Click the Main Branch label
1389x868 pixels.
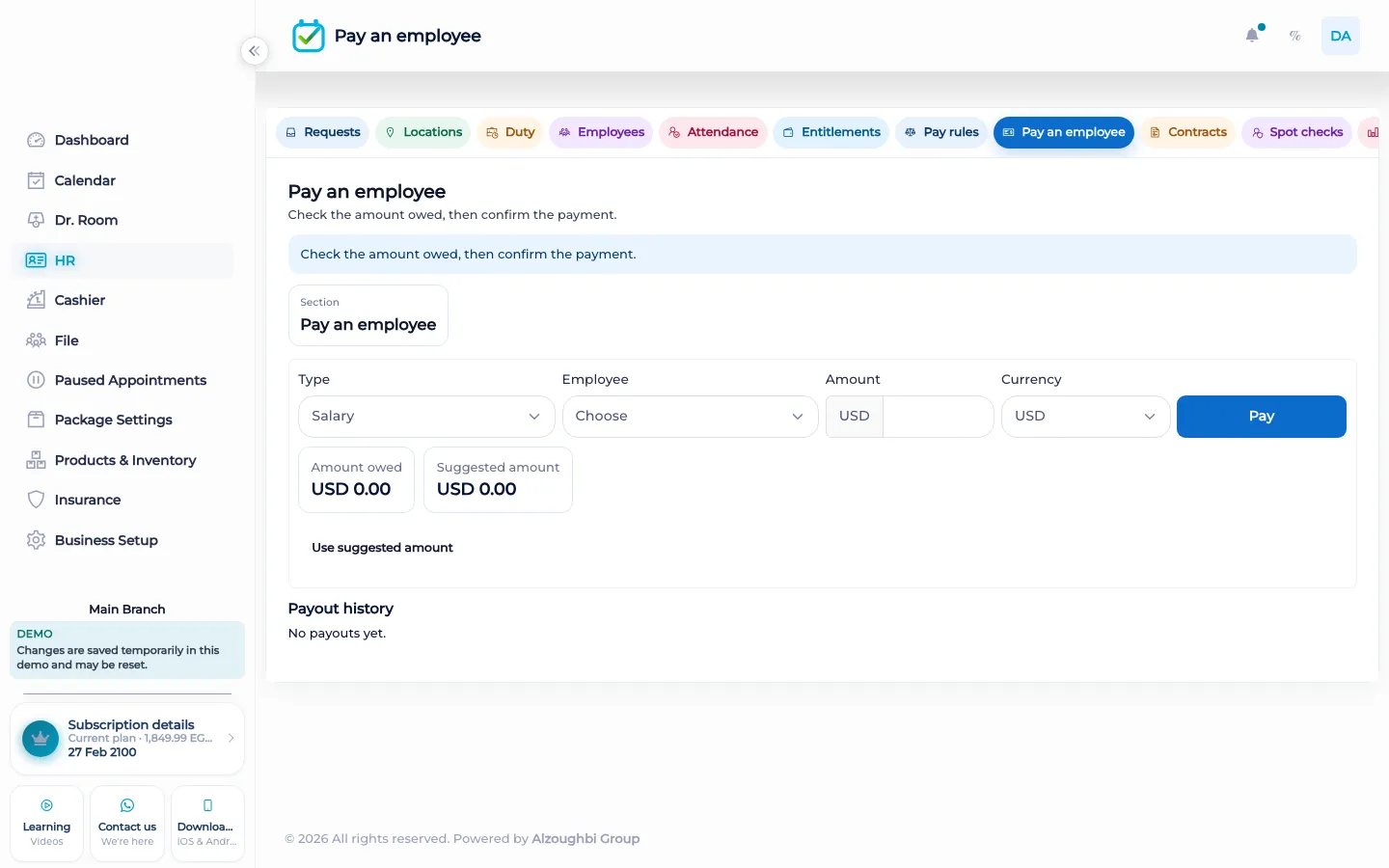click(127, 610)
